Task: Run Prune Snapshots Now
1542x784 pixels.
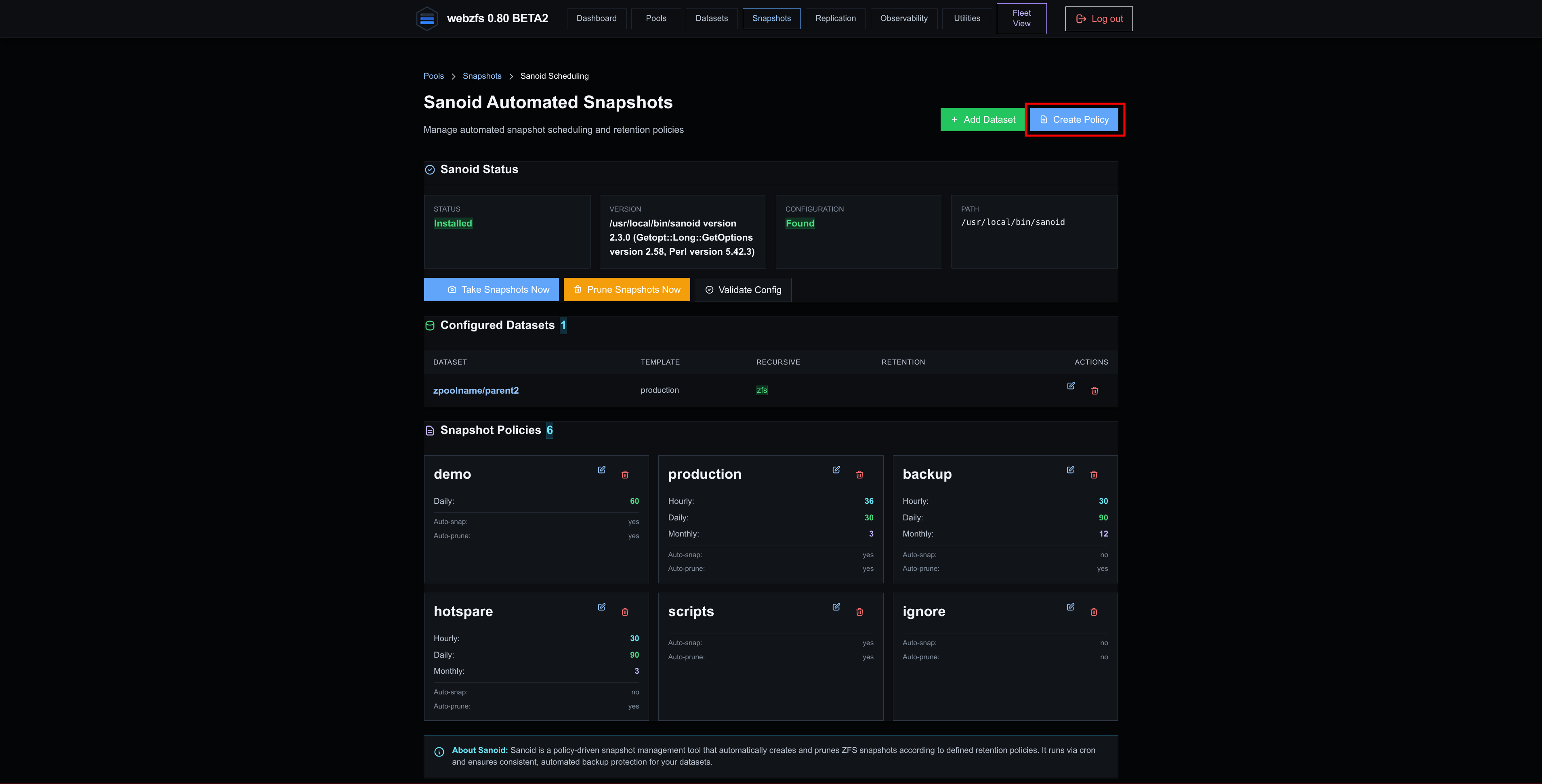Action: pyautogui.click(x=627, y=290)
